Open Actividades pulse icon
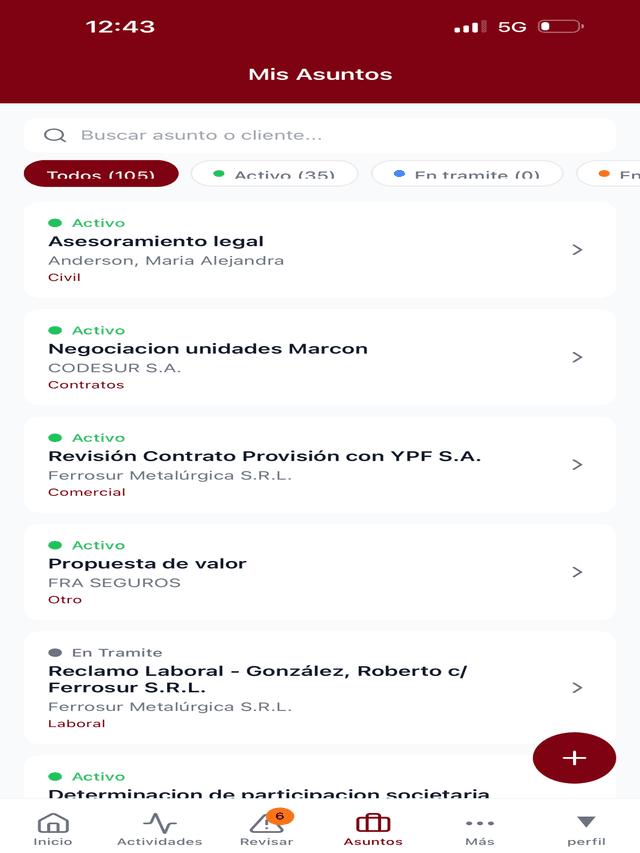The image size is (640, 853). [x=159, y=824]
